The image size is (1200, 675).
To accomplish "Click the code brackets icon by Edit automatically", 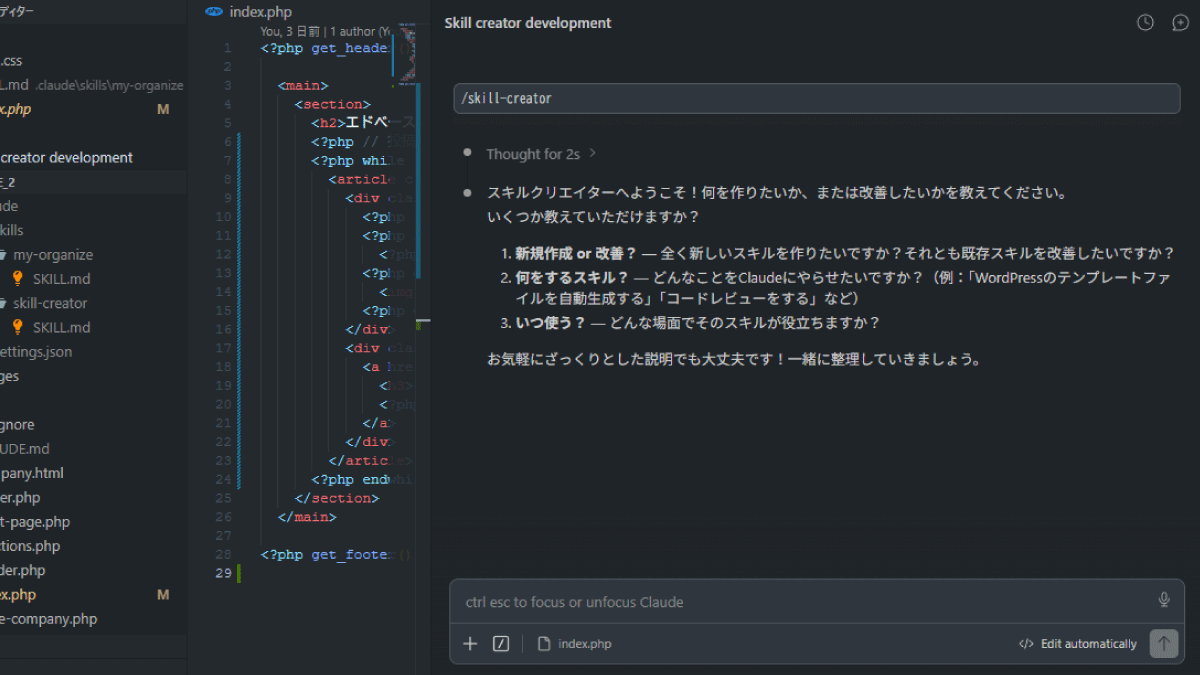I will 1026,644.
